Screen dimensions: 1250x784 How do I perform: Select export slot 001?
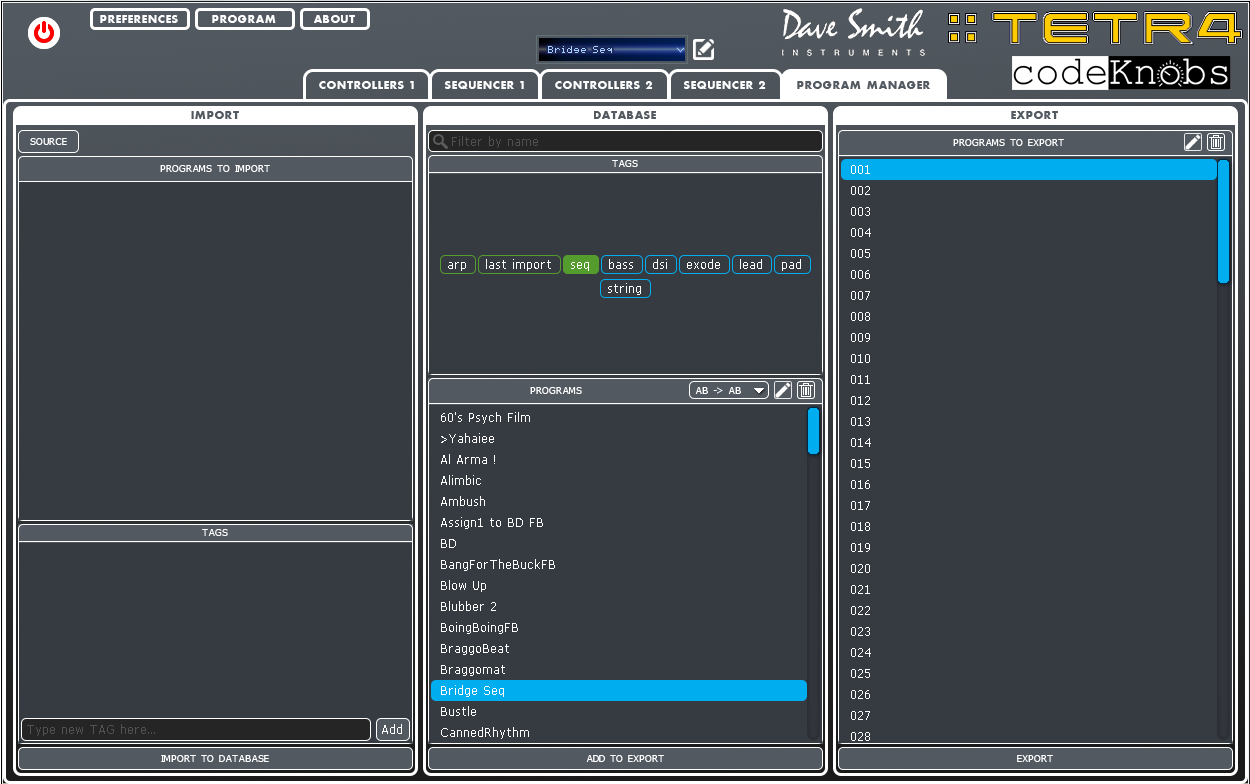coord(1029,170)
